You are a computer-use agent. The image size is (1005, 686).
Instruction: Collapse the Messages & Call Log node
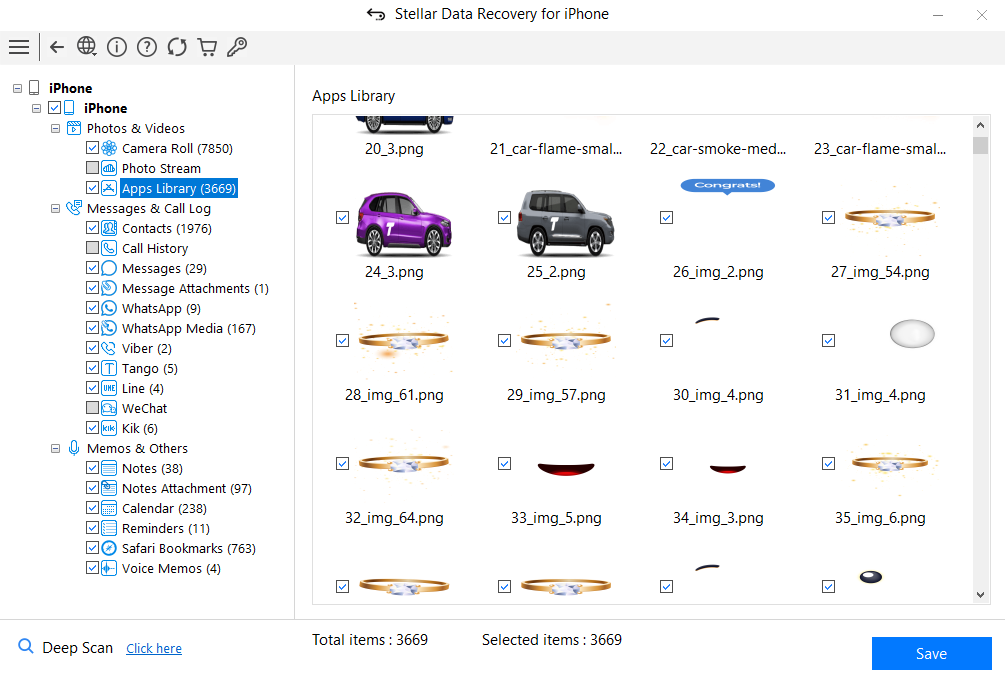56,209
